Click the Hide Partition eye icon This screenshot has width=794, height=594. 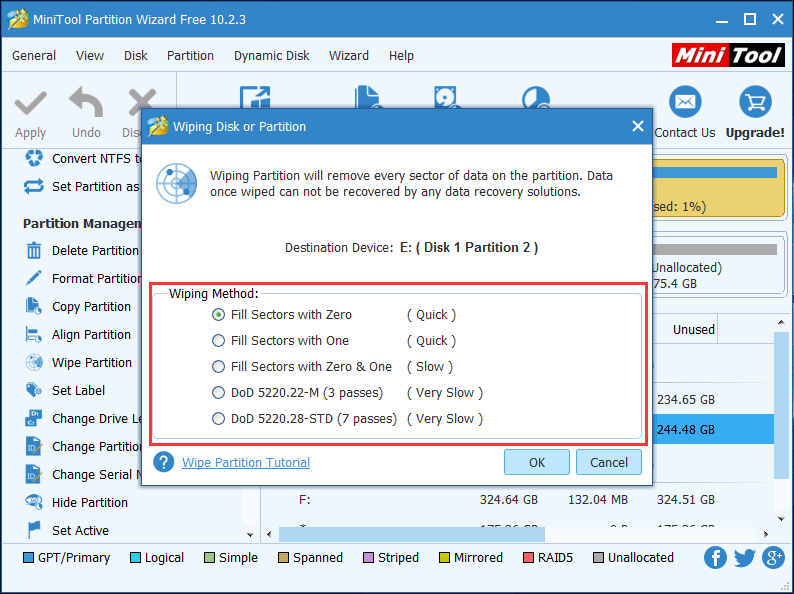pos(34,502)
